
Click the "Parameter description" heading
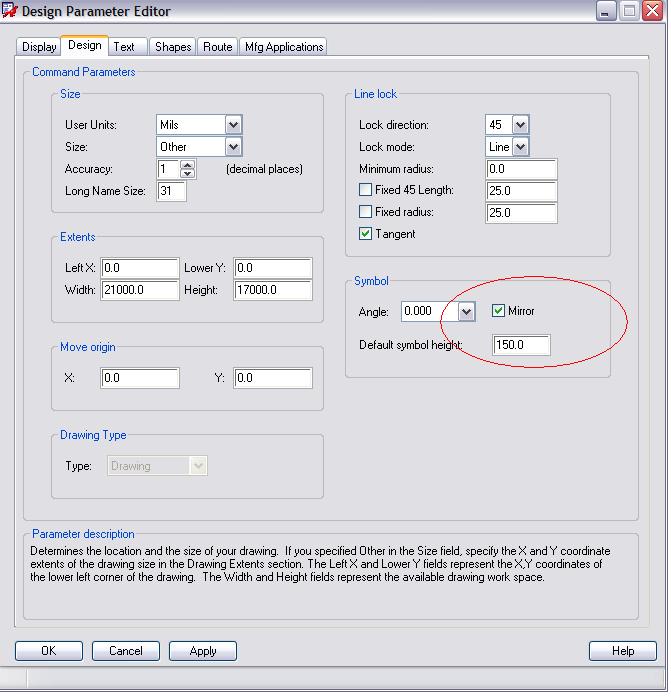pos(83,534)
